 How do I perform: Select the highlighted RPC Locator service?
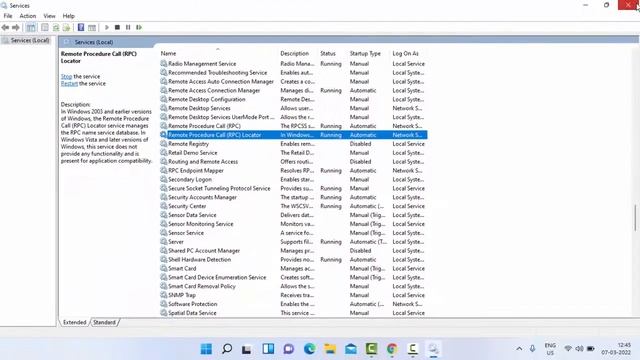pyautogui.click(x=293, y=135)
